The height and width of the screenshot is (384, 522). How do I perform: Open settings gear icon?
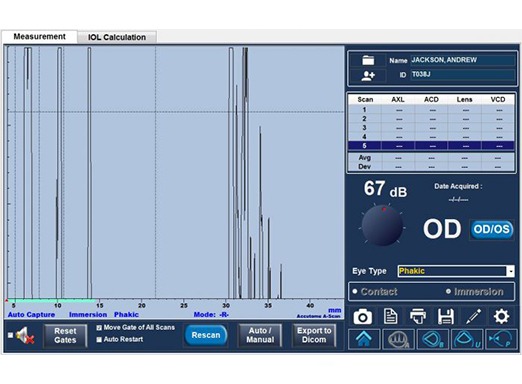tap(501, 316)
